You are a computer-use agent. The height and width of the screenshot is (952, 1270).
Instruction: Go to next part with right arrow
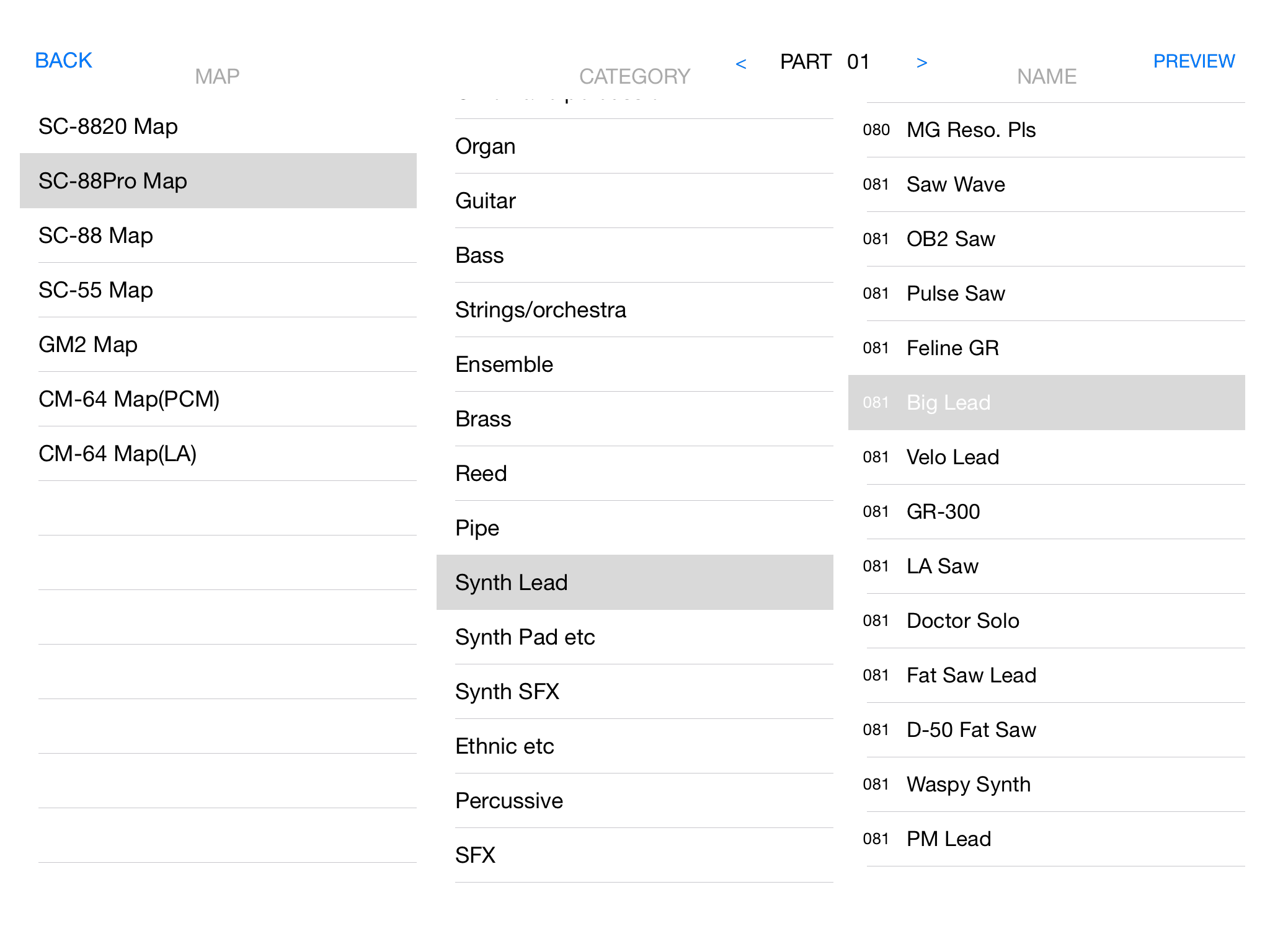922,63
